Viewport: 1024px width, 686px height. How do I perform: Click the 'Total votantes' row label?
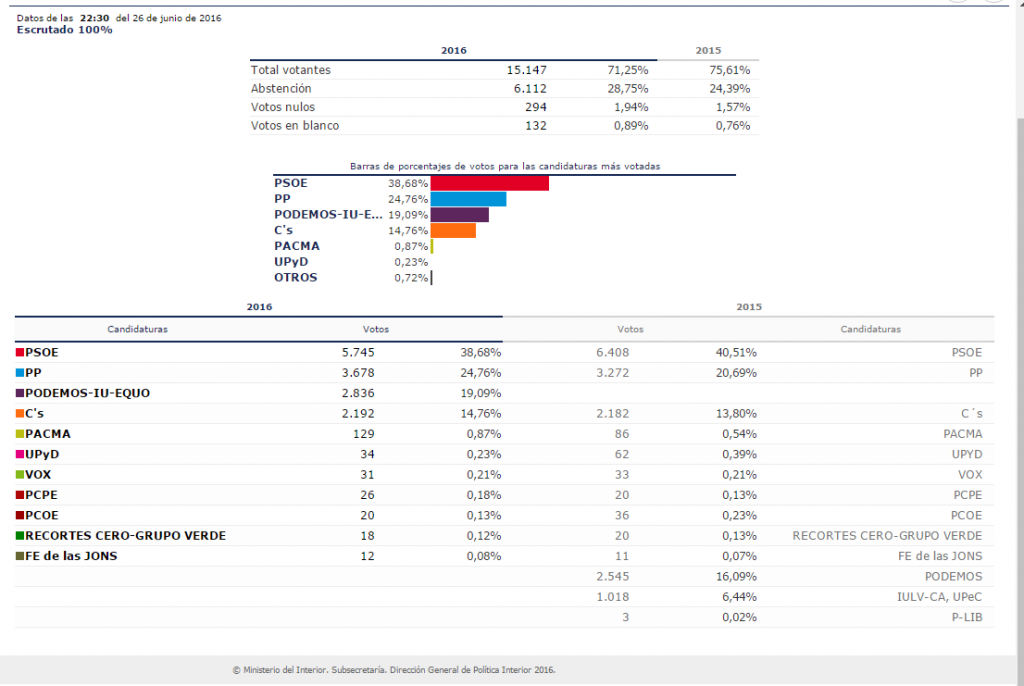click(291, 70)
